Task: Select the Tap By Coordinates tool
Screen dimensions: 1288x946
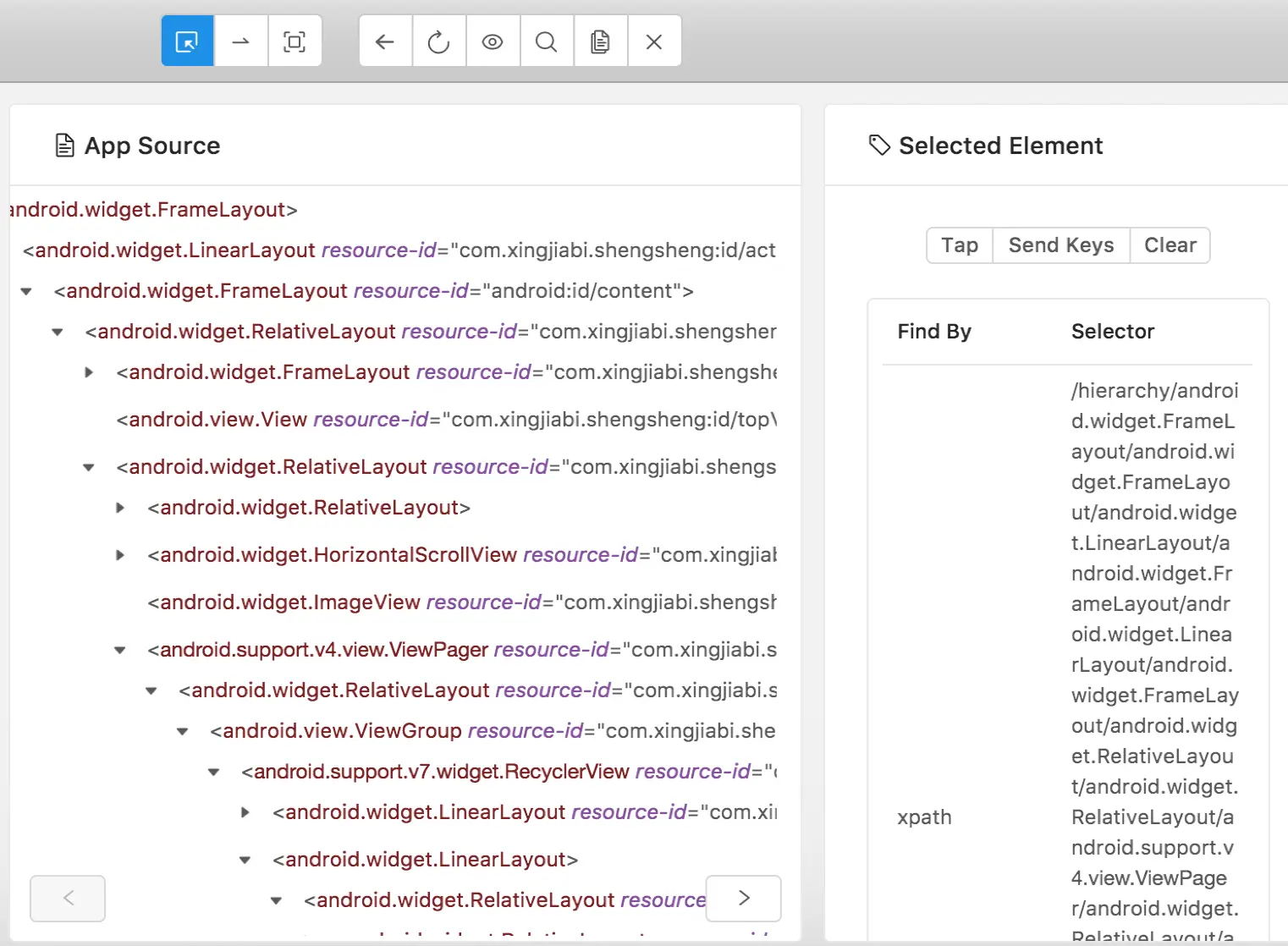Action: click(x=294, y=41)
